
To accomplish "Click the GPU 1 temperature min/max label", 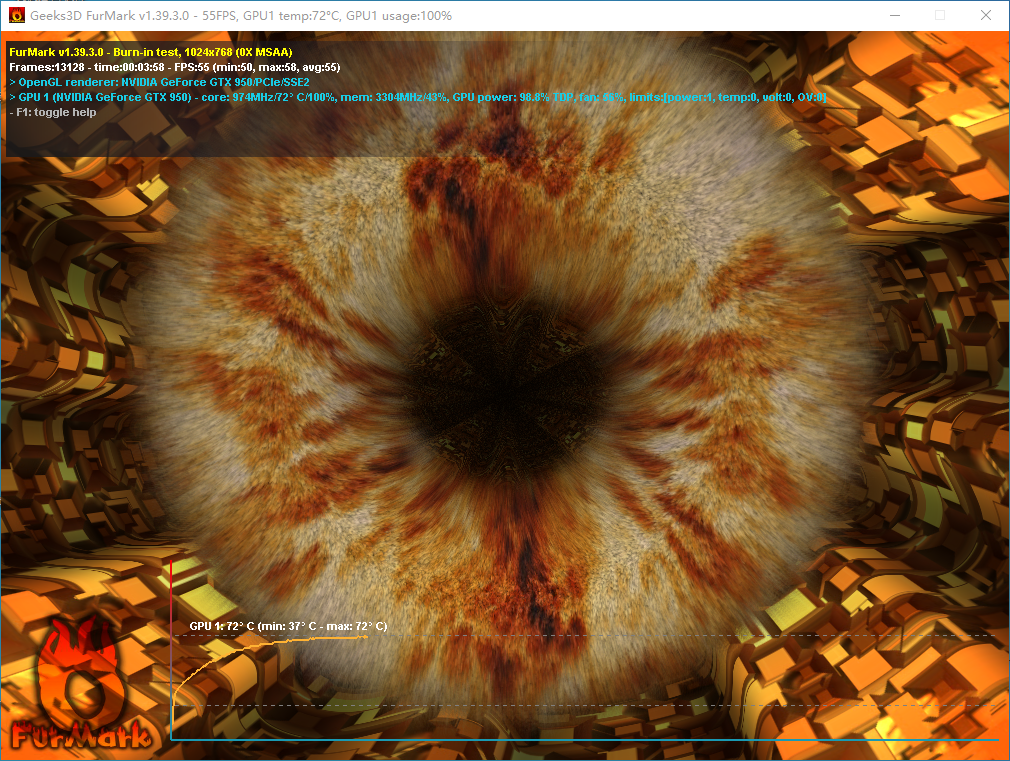I will (x=288, y=626).
